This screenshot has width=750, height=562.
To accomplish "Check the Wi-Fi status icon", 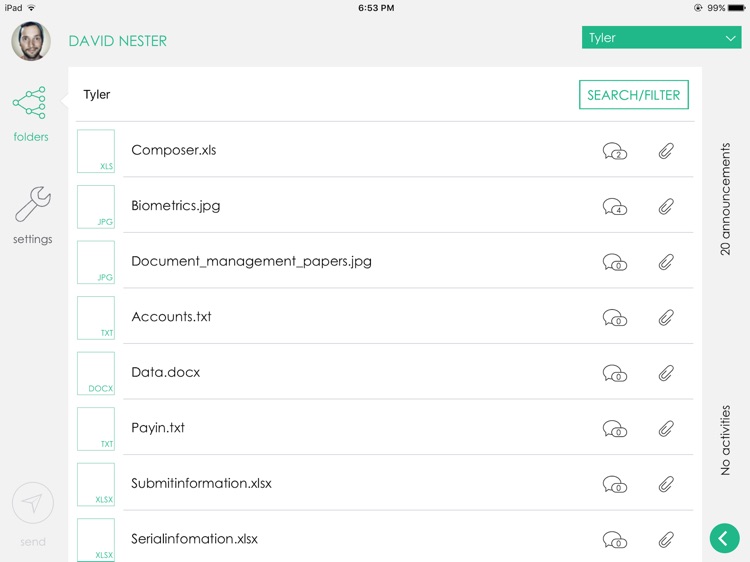I will [32, 8].
